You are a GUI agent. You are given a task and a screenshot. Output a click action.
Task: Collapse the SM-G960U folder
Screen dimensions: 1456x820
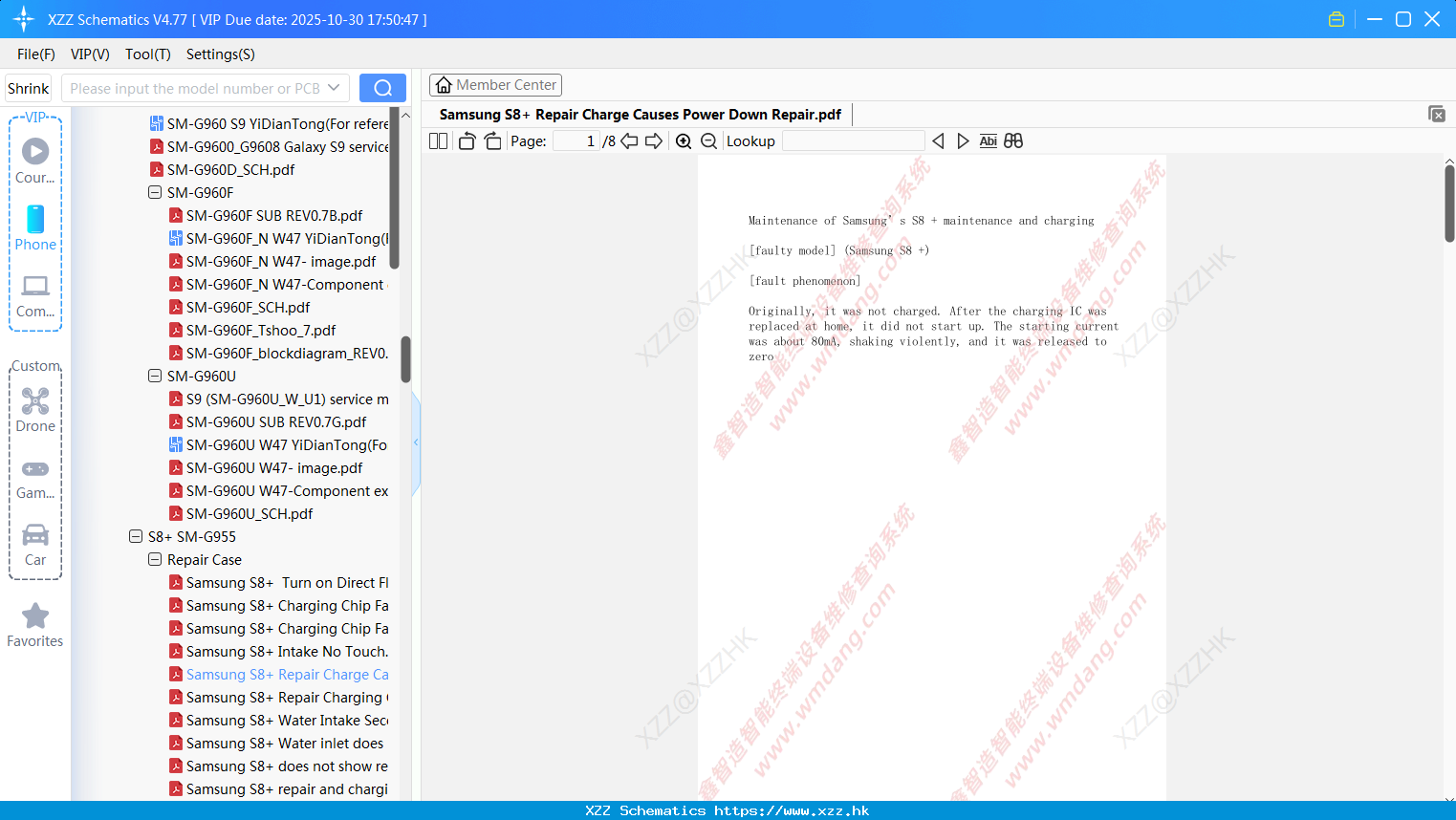pyautogui.click(x=155, y=376)
